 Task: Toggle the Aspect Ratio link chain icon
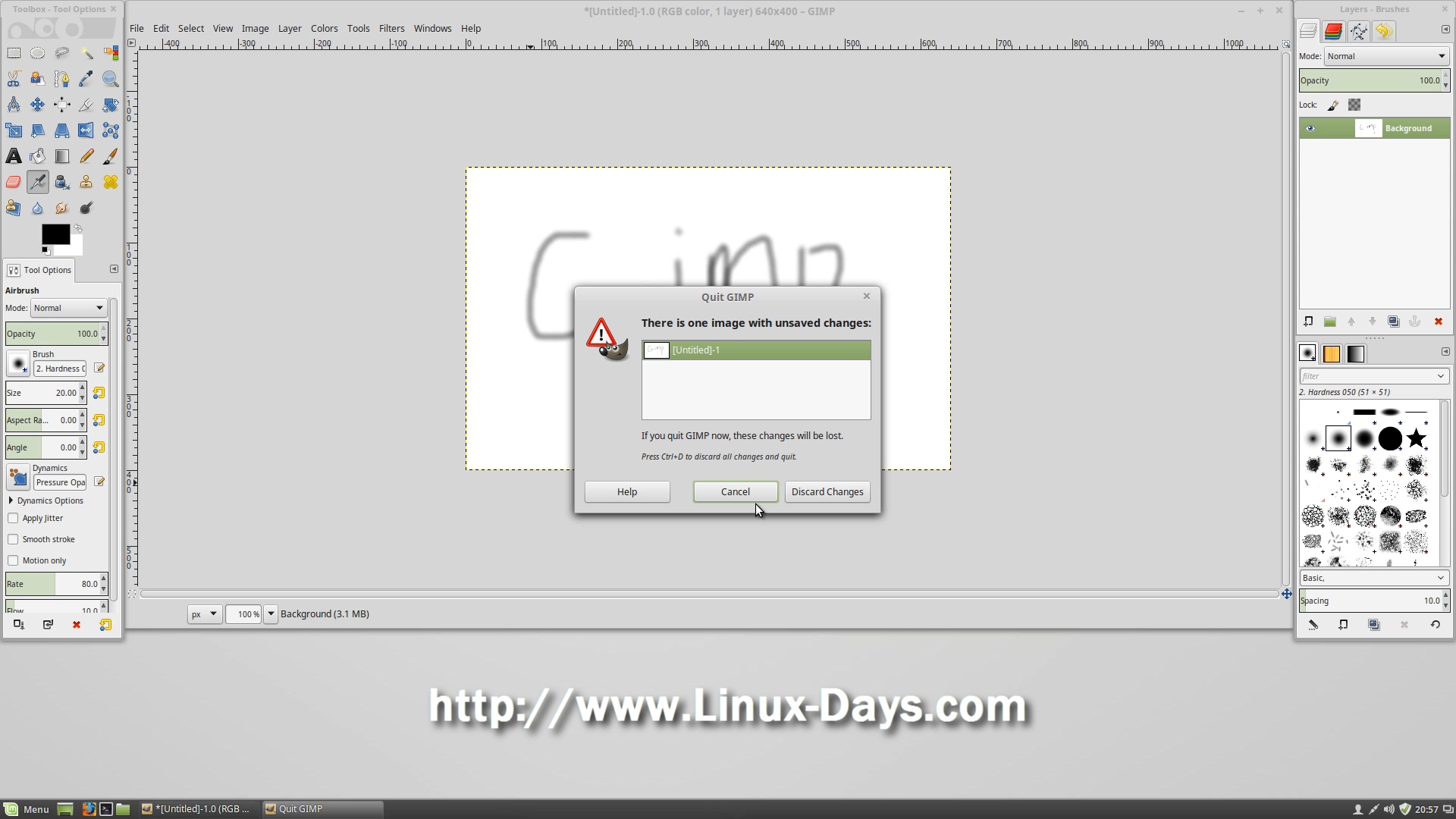pos(99,420)
